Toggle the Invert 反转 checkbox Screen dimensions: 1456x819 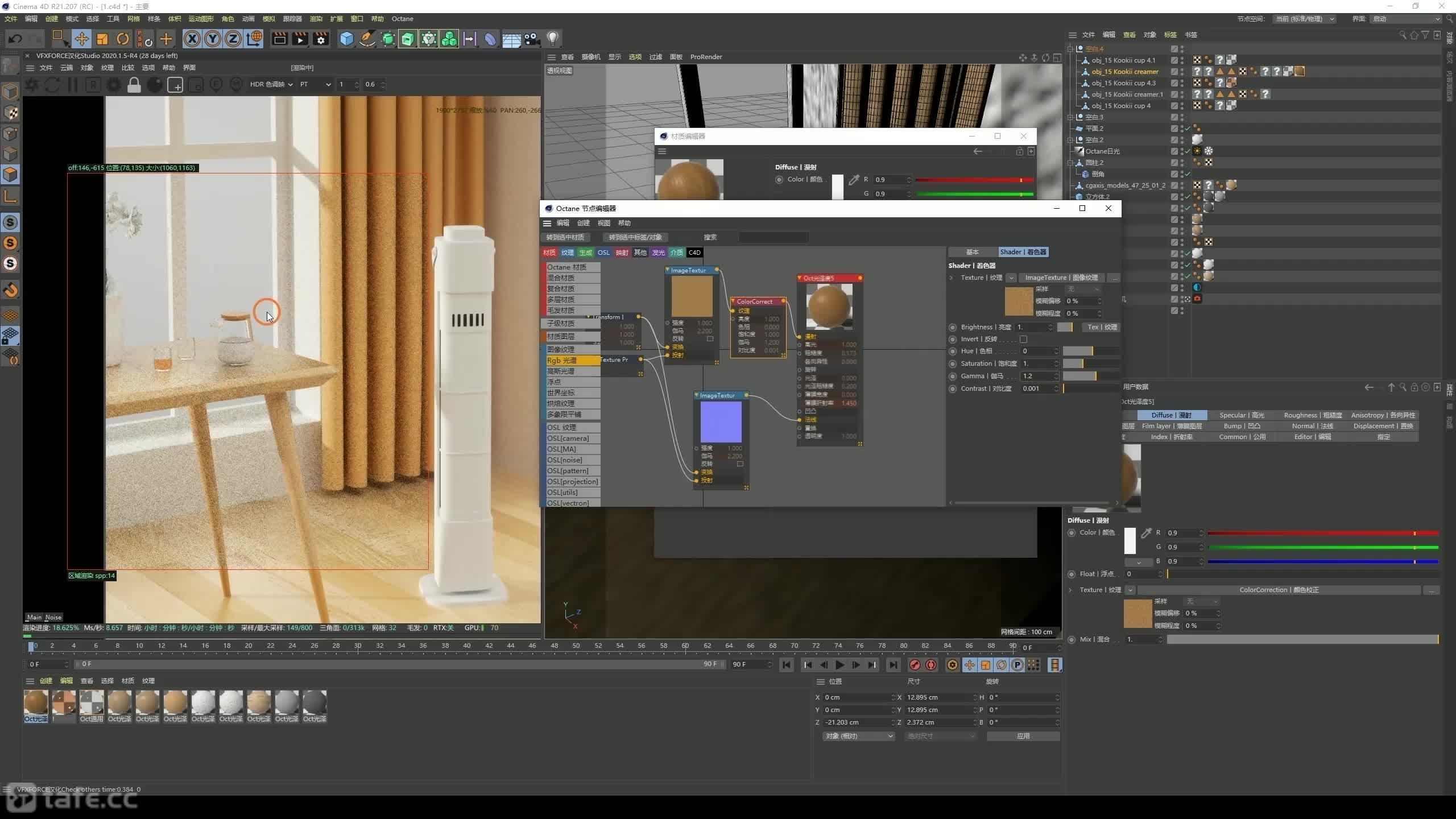[1023, 339]
